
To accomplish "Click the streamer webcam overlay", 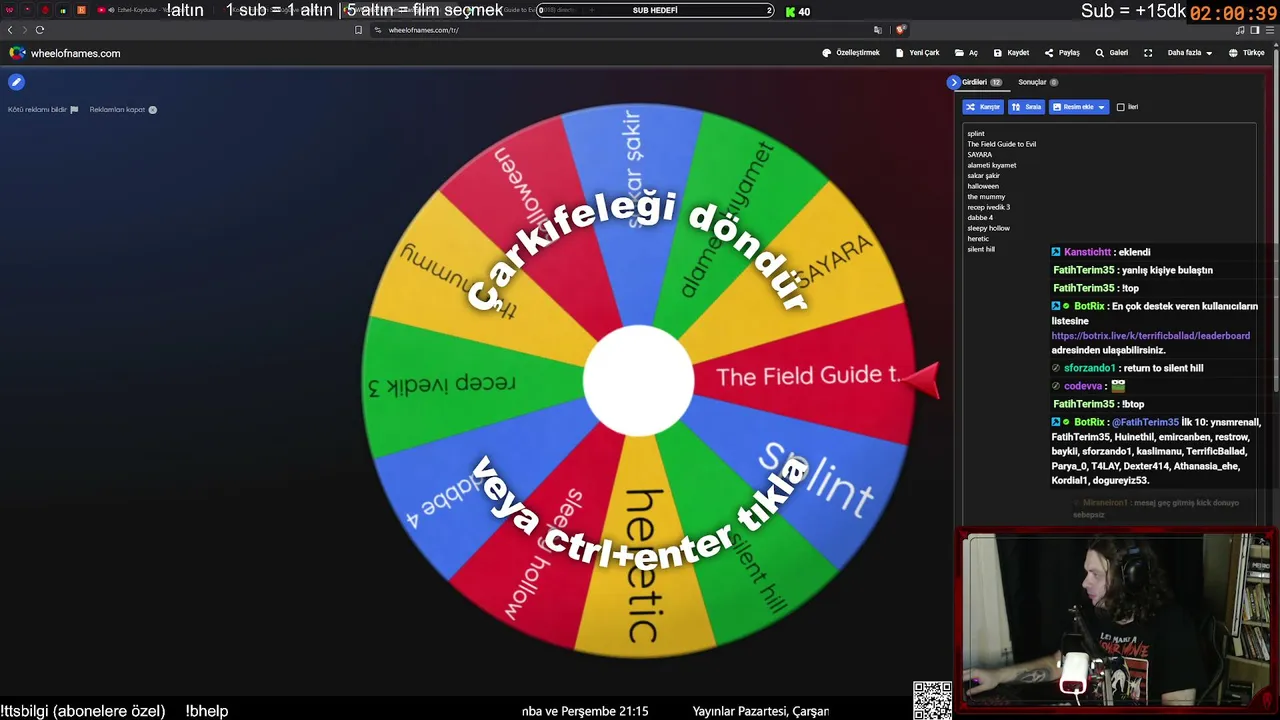I will pos(1118,621).
